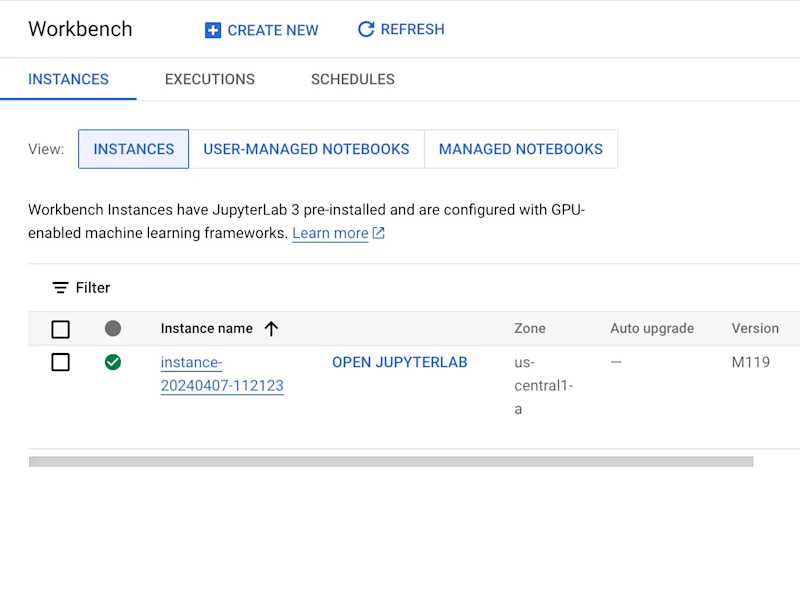Click the external link icon after Learn more

pyautogui.click(x=378, y=233)
